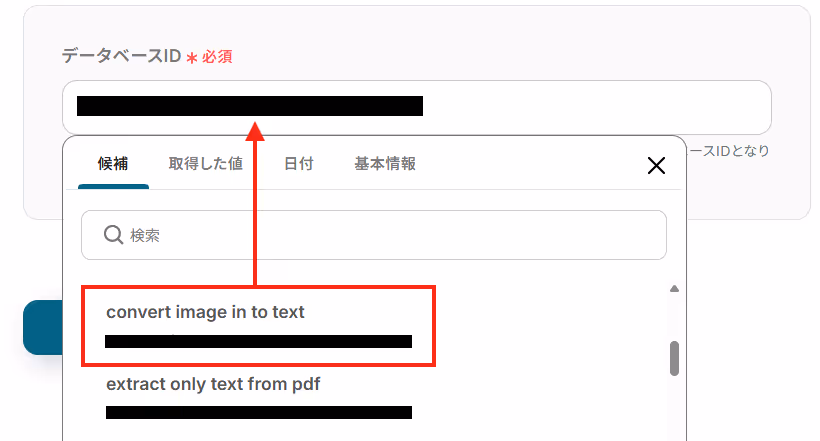
Task: Click the redacted ID under extract pdf option
Action: (x=258, y=412)
